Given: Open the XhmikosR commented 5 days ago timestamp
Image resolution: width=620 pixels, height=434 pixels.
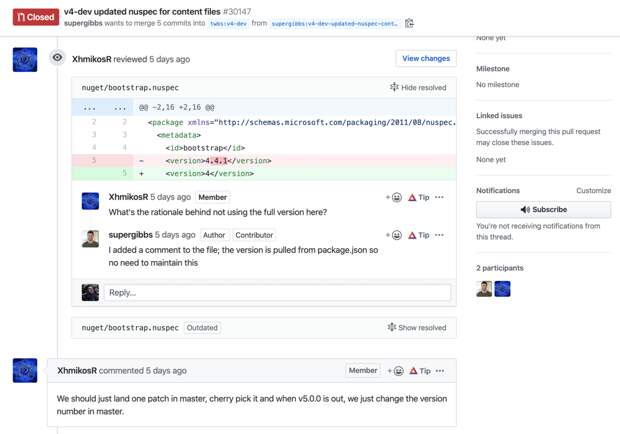Looking at the screenshot, I should tap(166, 371).
